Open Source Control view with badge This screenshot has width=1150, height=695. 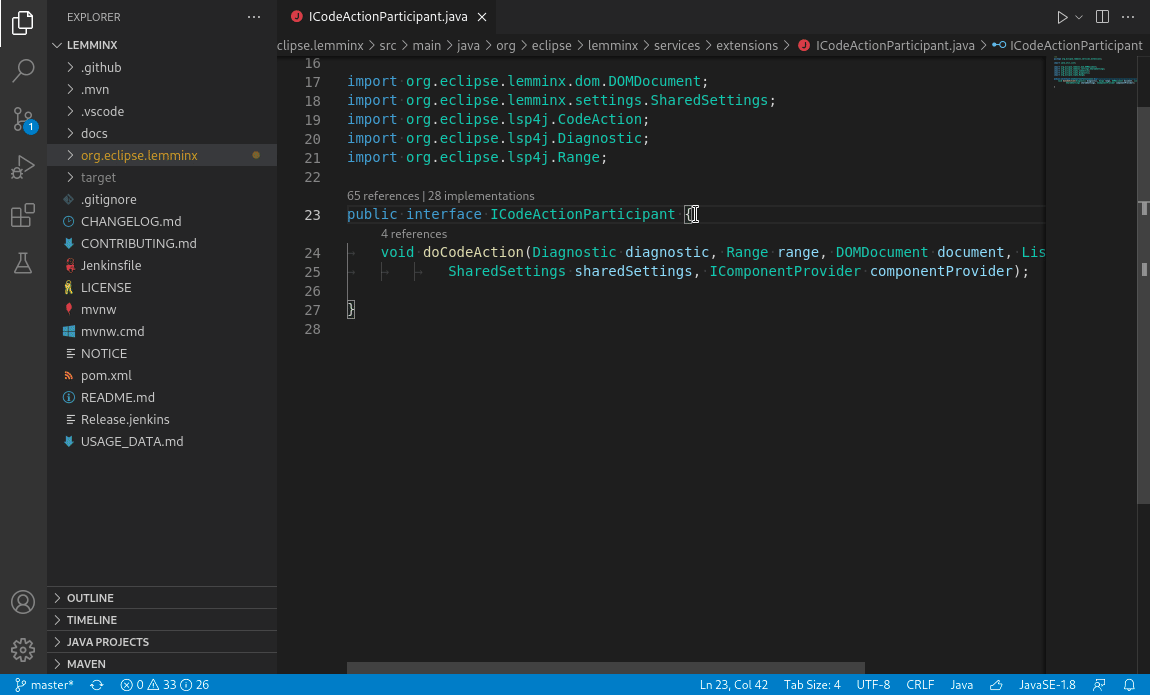23,119
